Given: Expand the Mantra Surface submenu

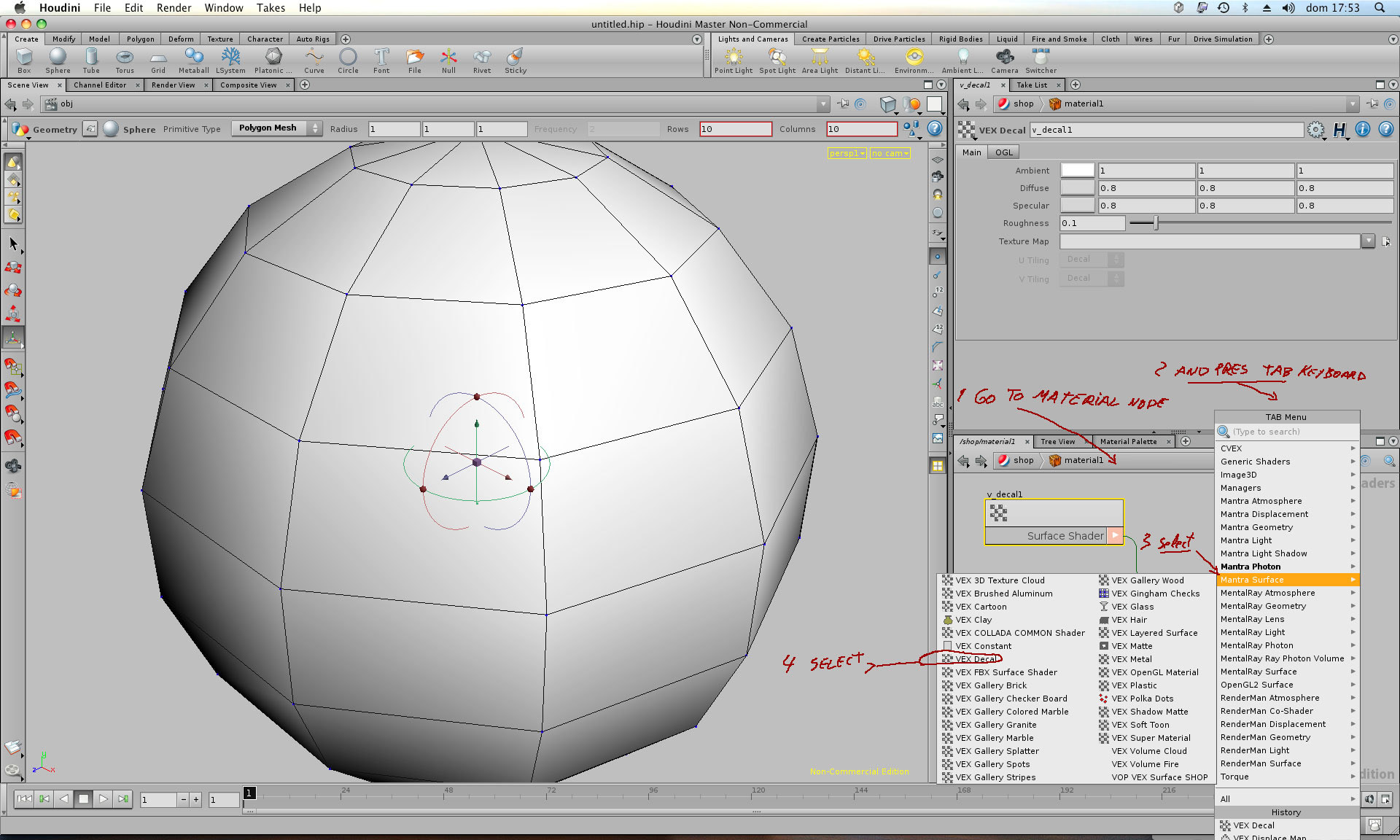Looking at the screenshot, I should tap(1288, 580).
